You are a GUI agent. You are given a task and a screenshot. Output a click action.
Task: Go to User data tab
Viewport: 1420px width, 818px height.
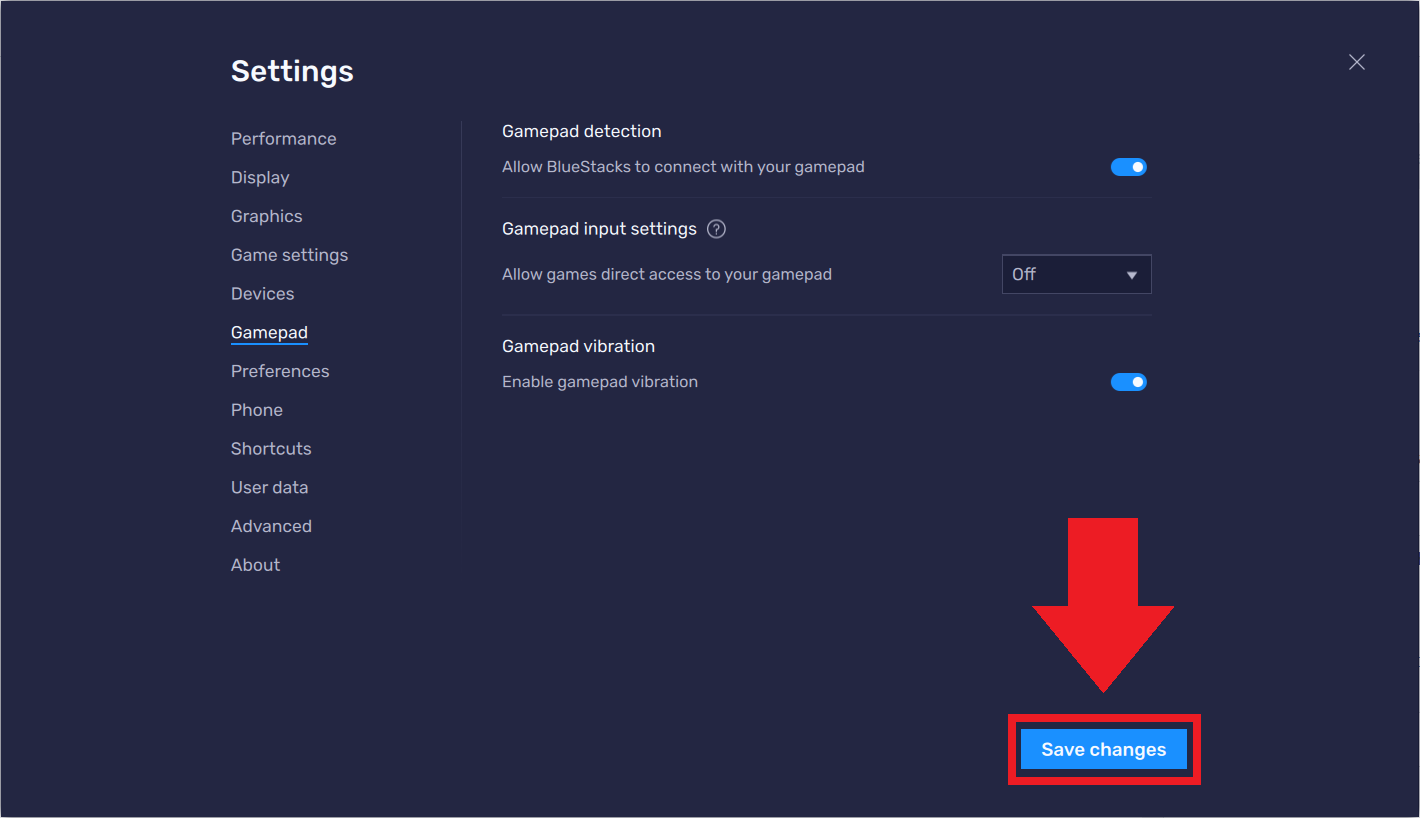tap(270, 488)
